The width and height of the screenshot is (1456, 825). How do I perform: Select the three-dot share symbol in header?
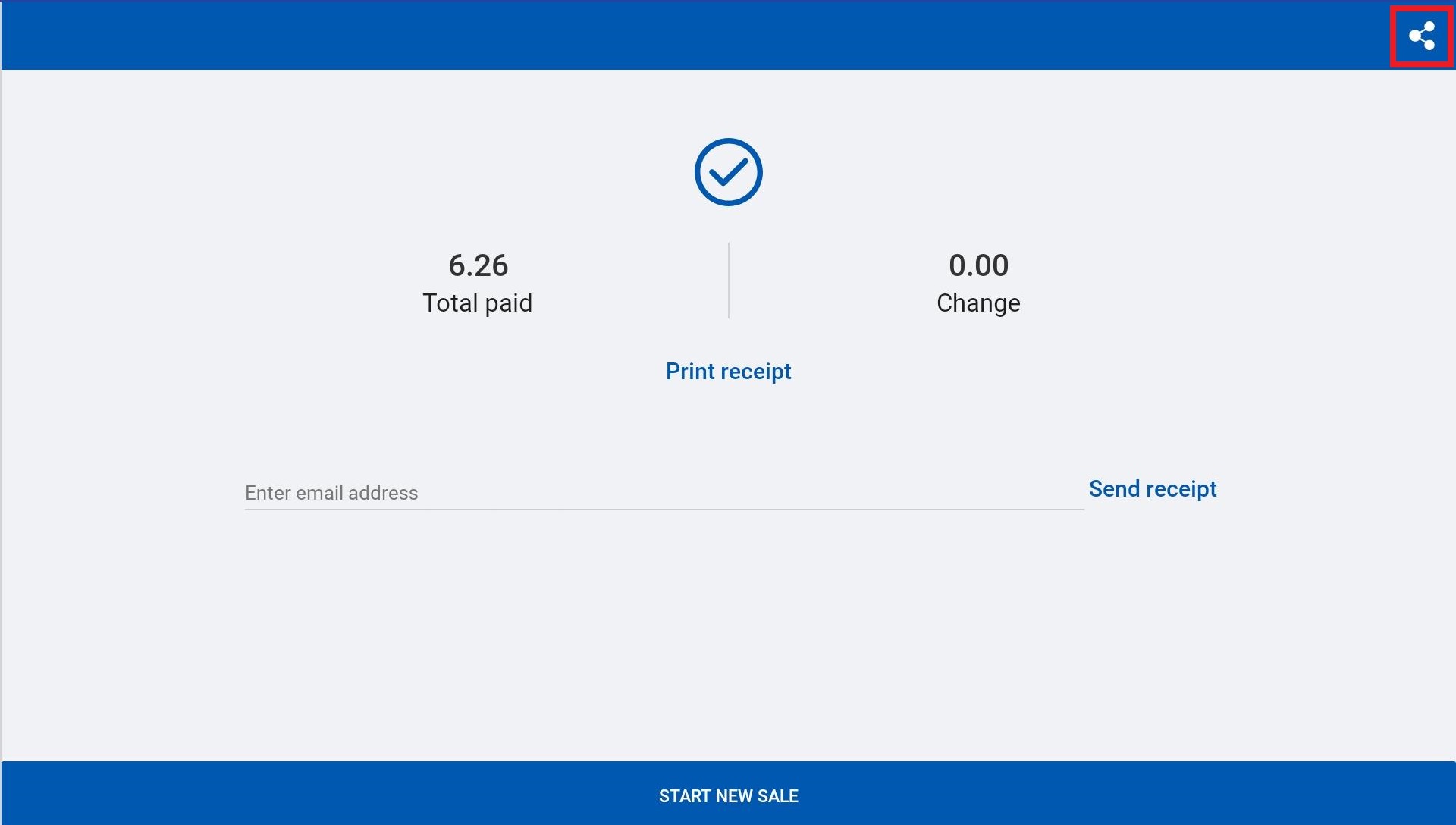click(1421, 36)
